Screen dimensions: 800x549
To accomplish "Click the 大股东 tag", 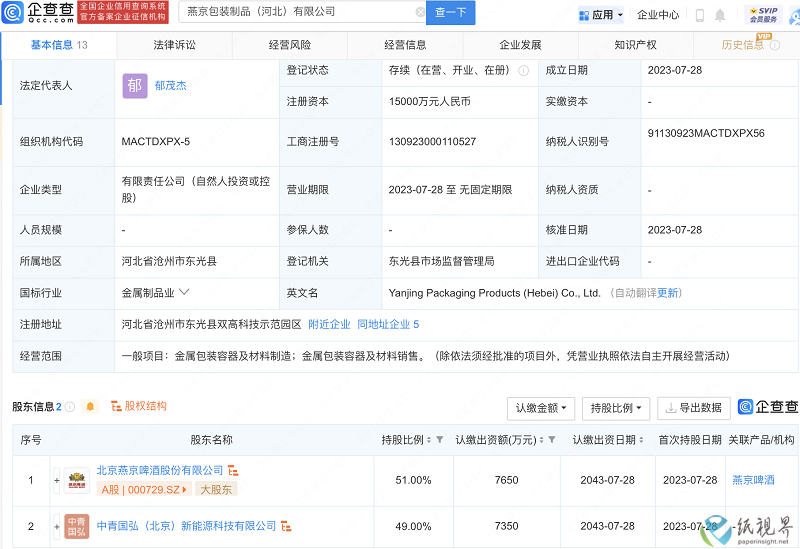I will click(x=216, y=490).
